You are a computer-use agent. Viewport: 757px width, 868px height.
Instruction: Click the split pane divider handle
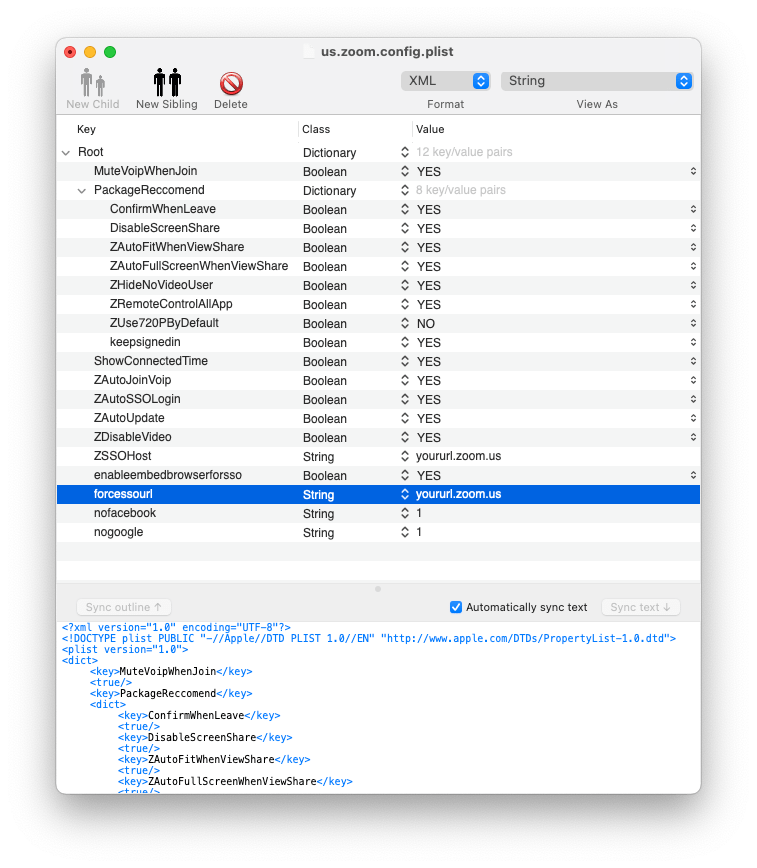(378, 589)
